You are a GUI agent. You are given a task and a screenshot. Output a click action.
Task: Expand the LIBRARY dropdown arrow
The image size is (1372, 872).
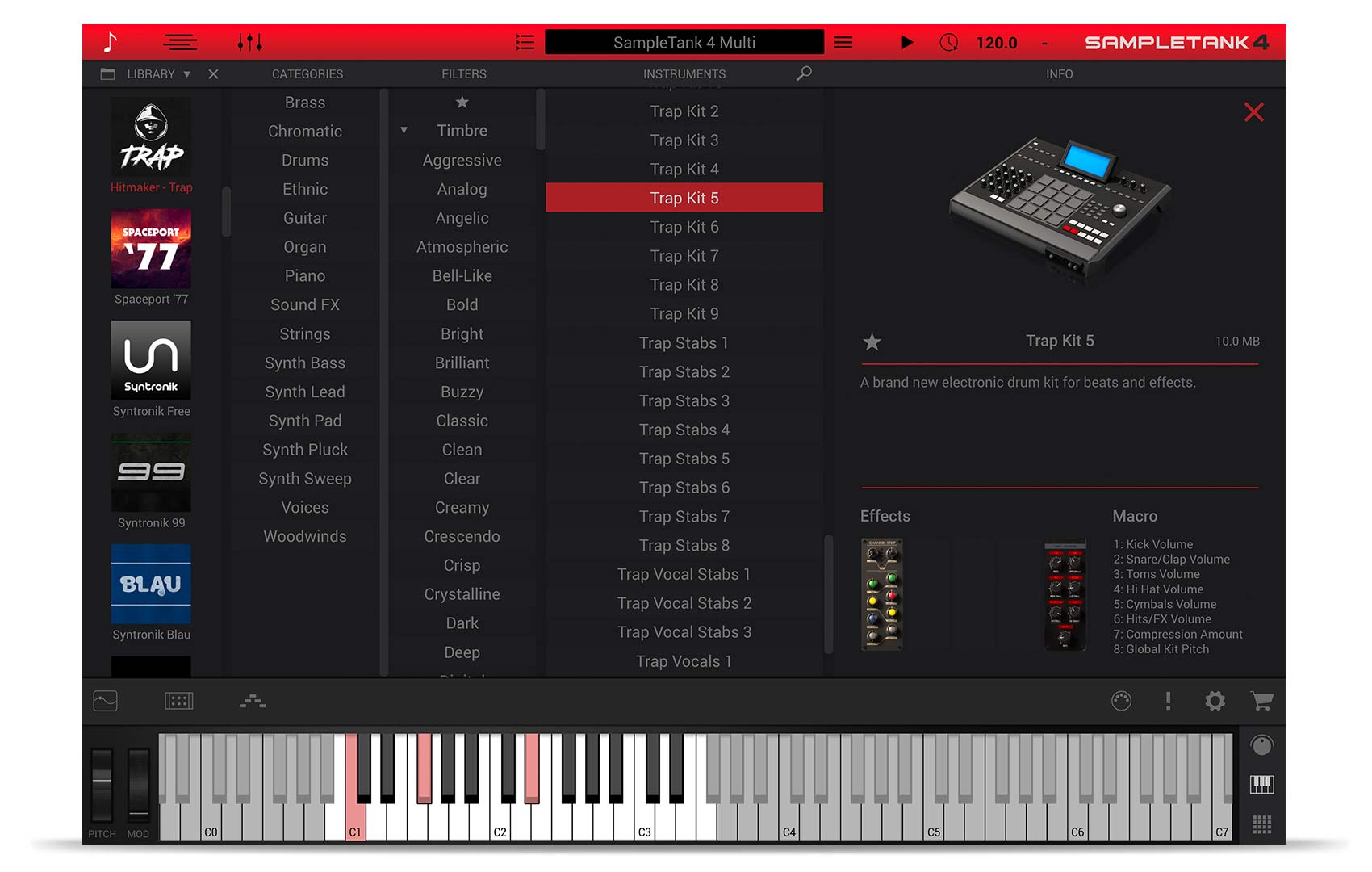click(x=187, y=73)
